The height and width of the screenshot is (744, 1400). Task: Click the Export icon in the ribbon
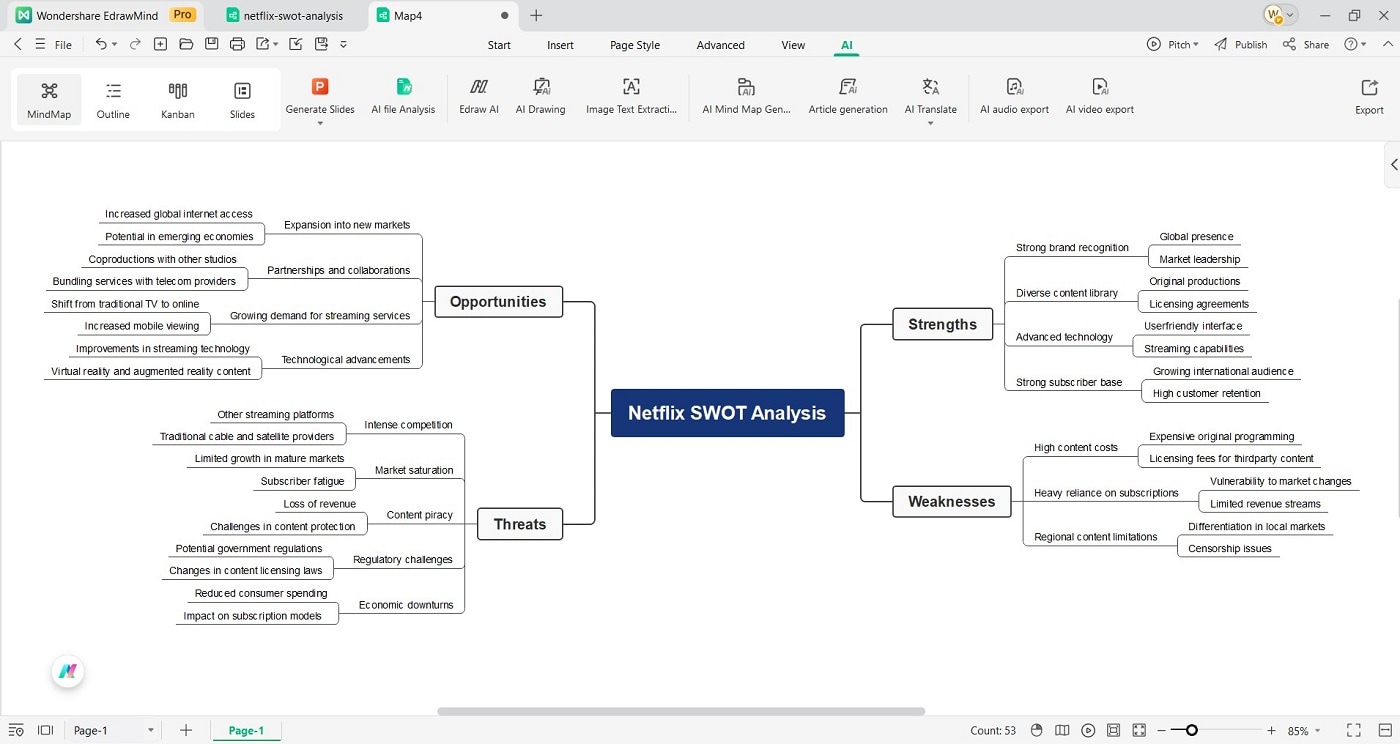(x=1369, y=87)
